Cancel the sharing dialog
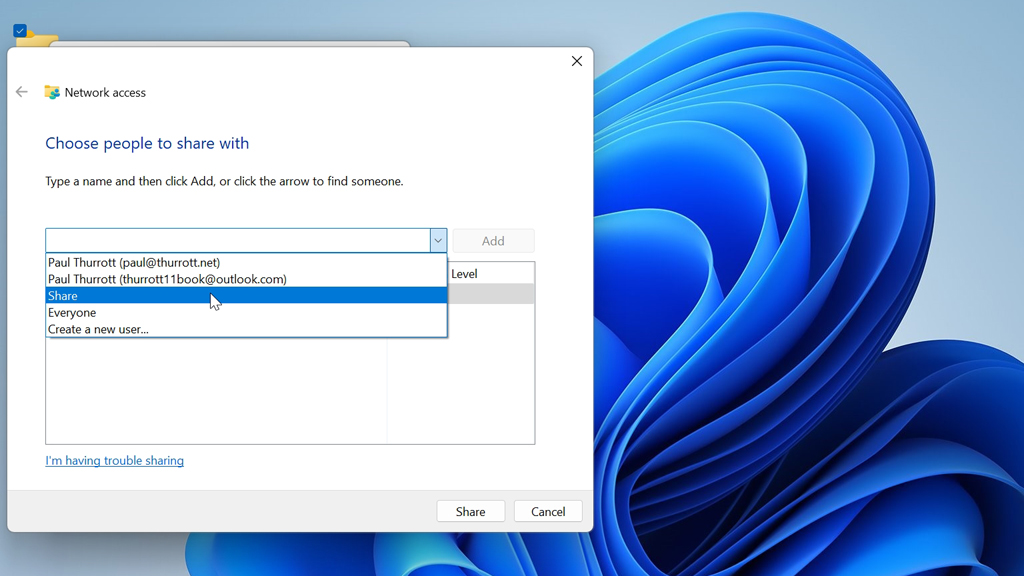 (548, 511)
